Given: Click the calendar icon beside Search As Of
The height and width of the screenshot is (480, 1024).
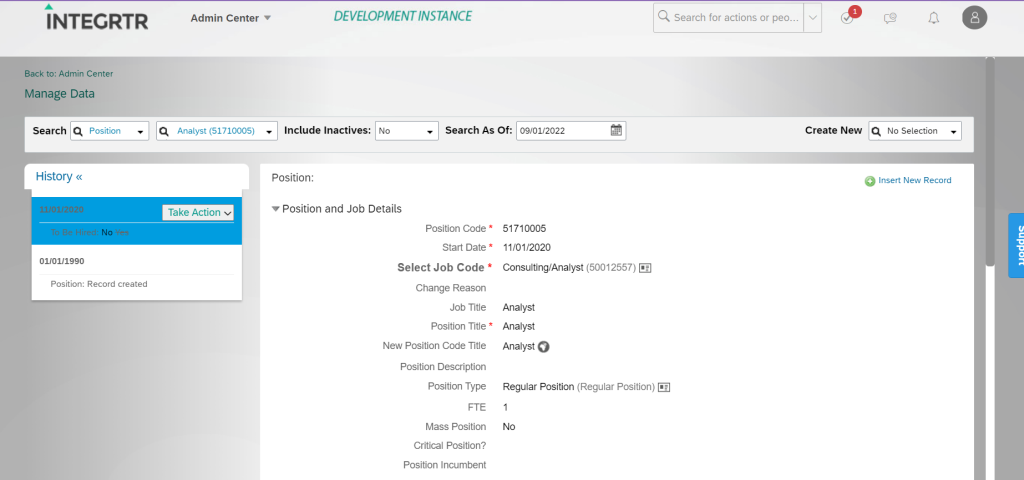Looking at the screenshot, I should coord(616,131).
